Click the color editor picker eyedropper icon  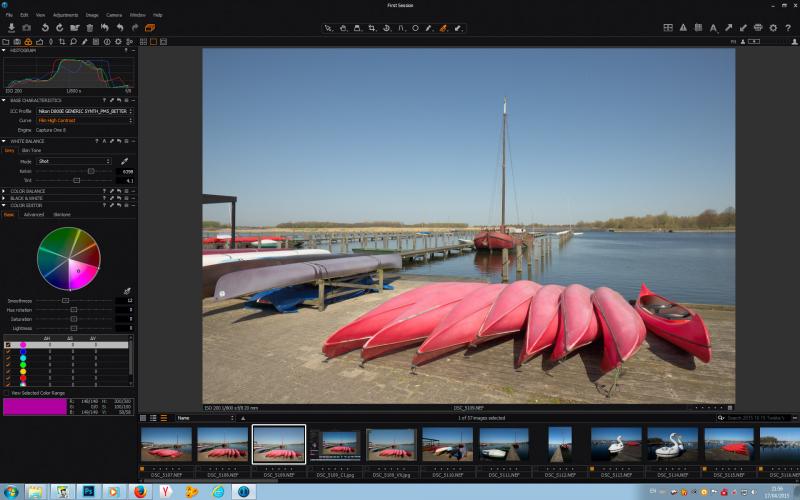127,291
